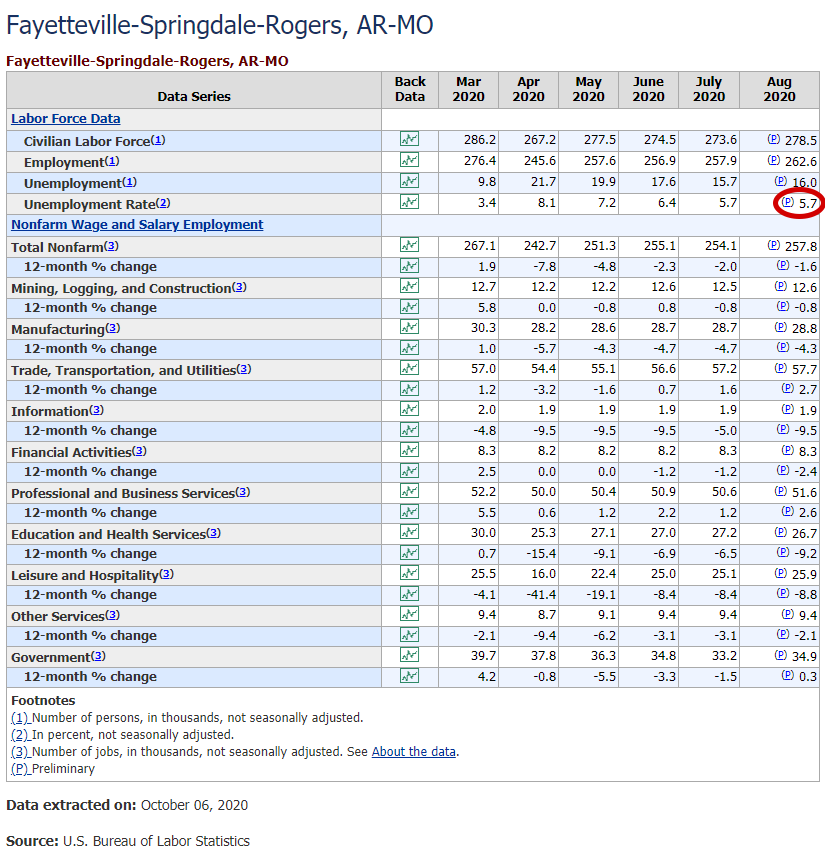Click the Government back data chart icon

pyautogui.click(x=409, y=655)
